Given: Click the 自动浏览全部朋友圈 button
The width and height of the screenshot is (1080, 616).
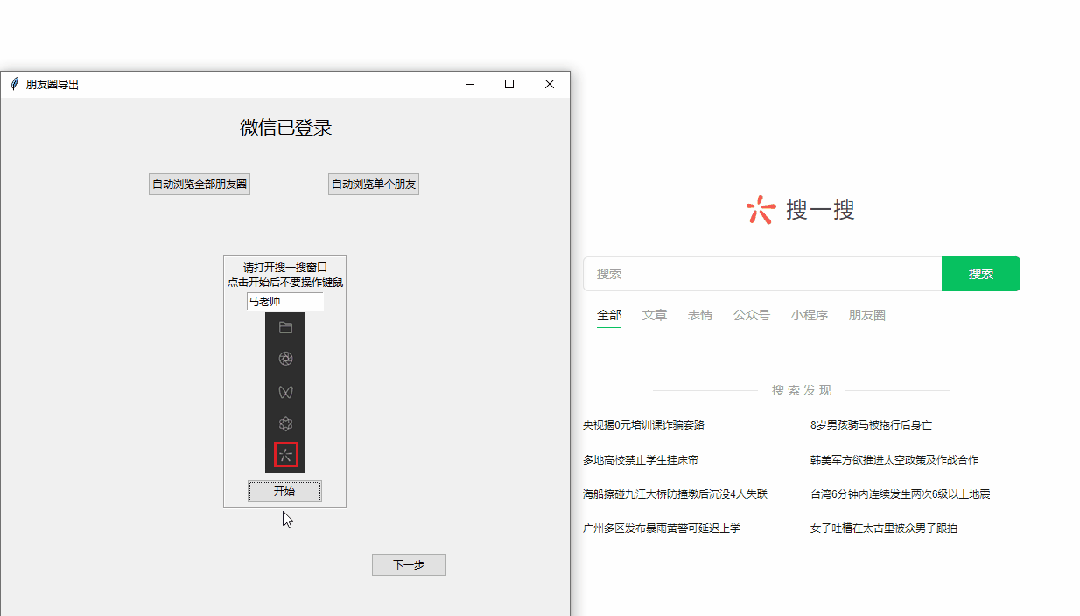Looking at the screenshot, I should pyautogui.click(x=199, y=184).
